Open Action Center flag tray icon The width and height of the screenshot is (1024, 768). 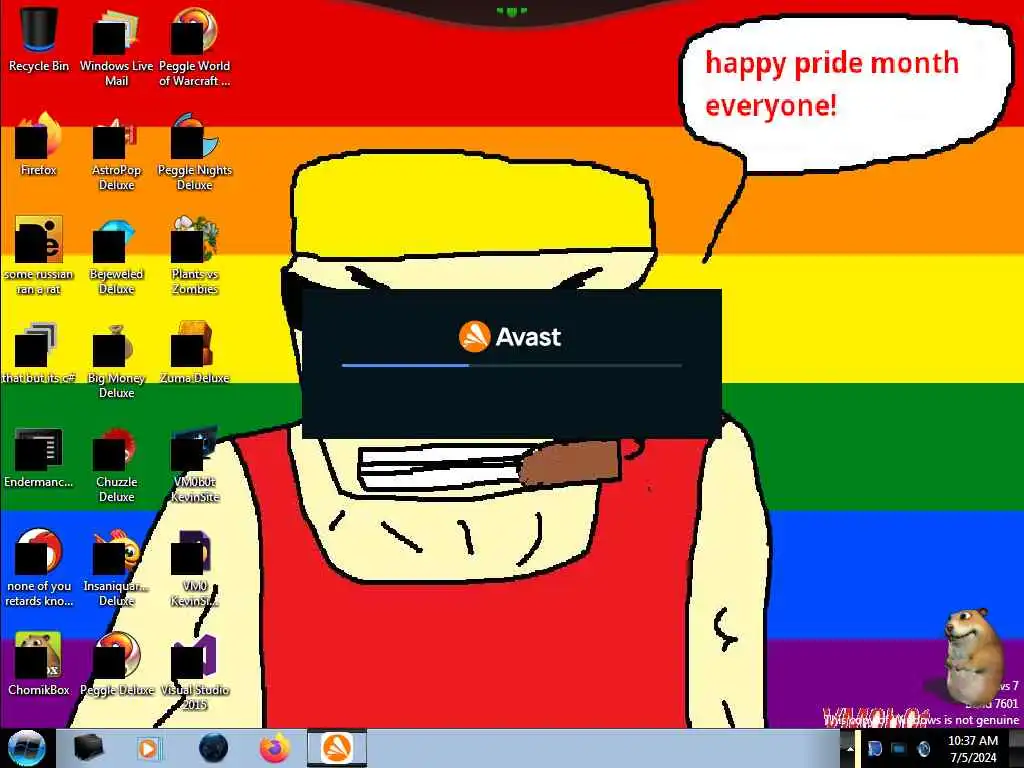(x=874, y=748)
